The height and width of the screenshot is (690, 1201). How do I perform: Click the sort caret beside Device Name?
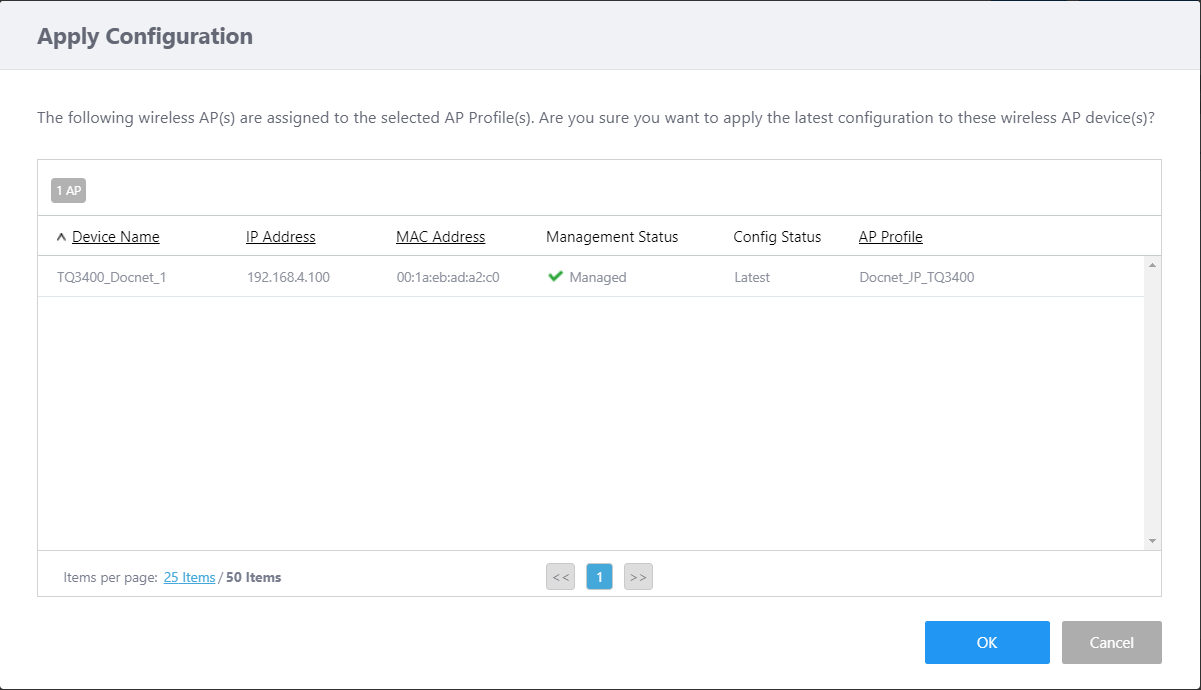pyautogui.click(x=61, y=238)
